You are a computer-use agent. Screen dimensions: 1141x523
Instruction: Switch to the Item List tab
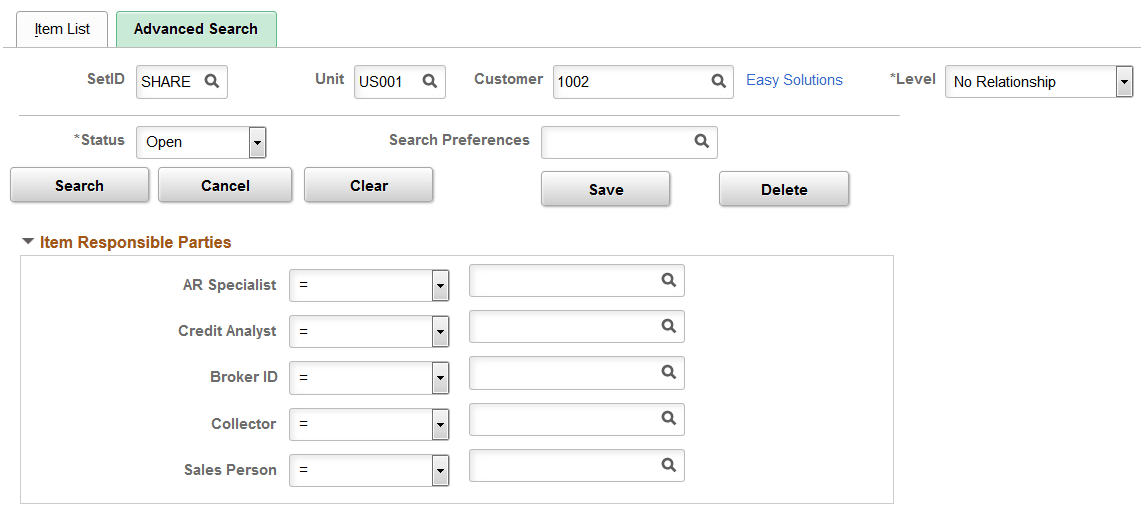(63, 29)
